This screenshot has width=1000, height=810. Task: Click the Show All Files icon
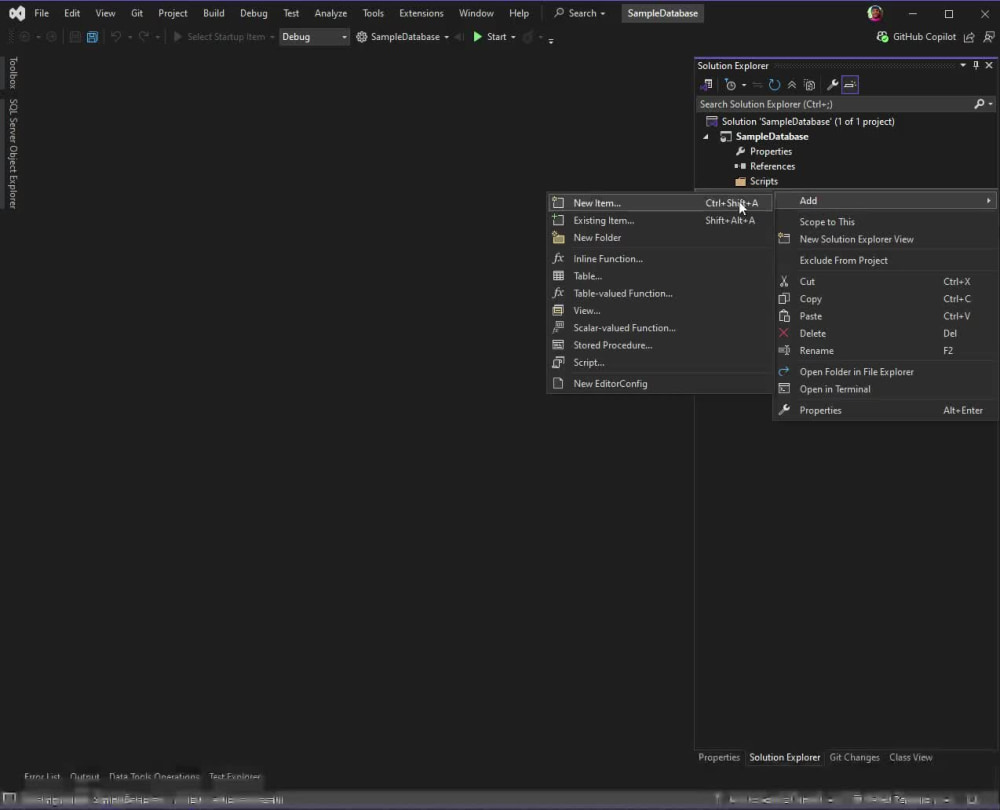(x=809, y=85)
